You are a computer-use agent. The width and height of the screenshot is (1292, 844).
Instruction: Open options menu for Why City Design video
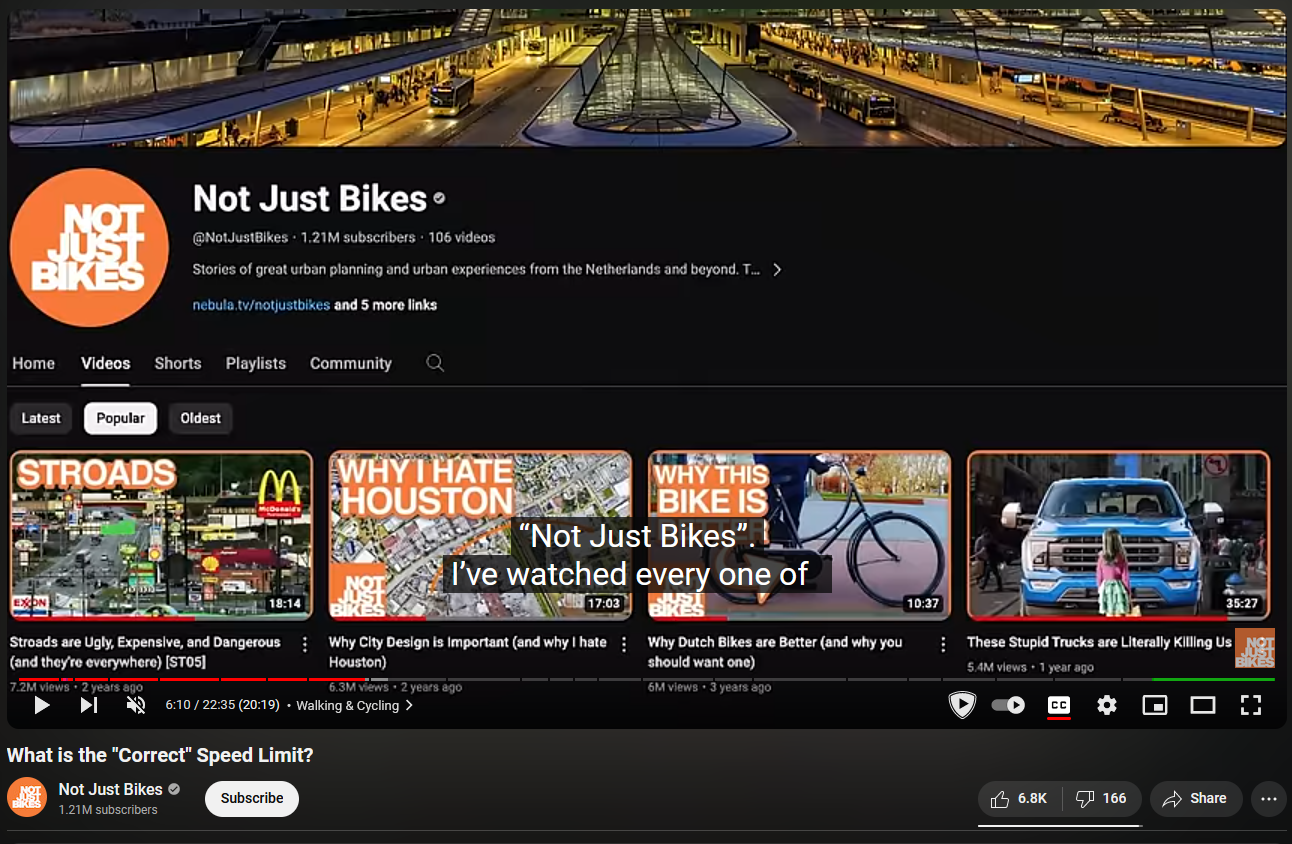[624, 644]
